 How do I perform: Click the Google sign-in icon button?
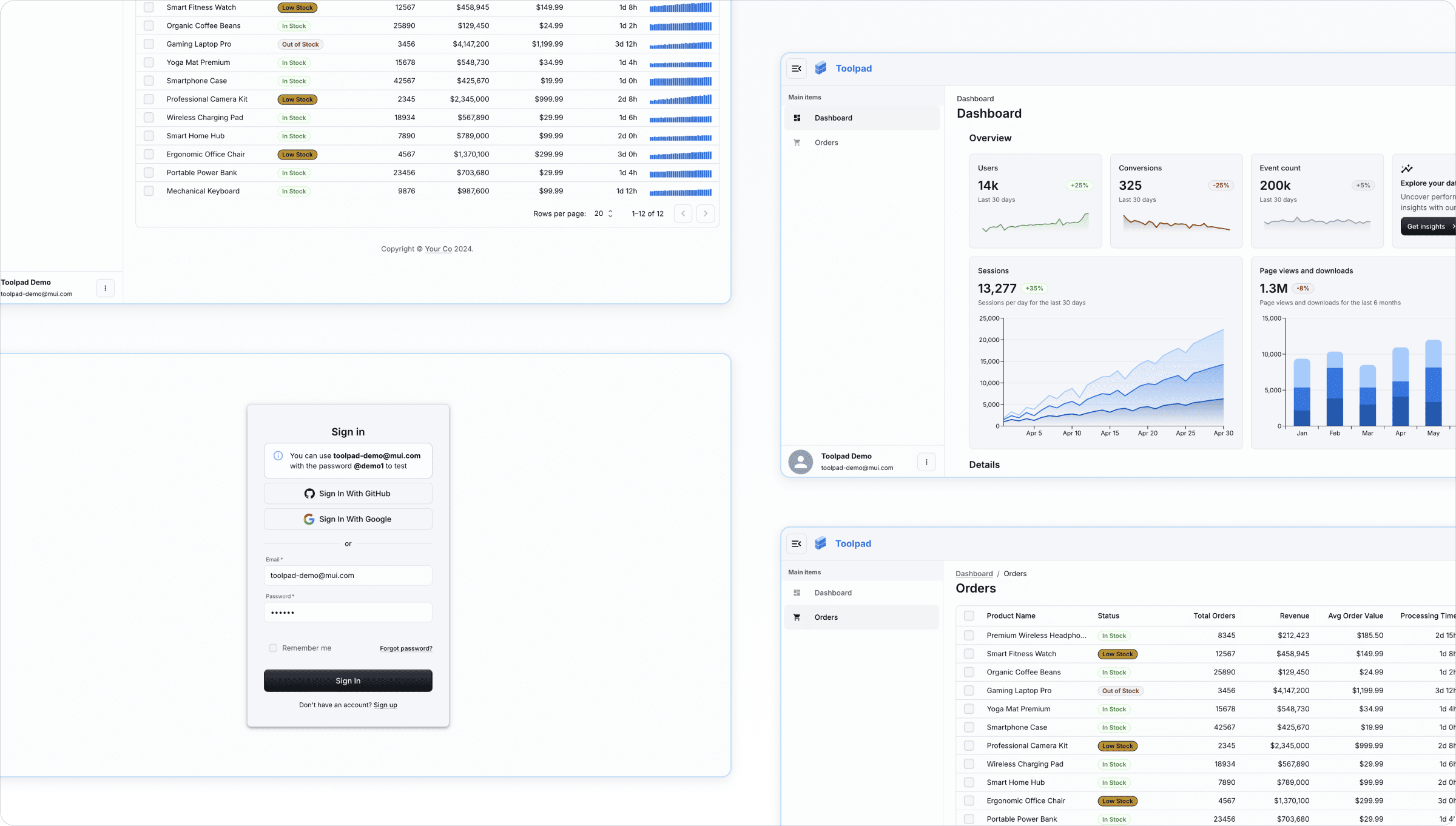[309, 519]
